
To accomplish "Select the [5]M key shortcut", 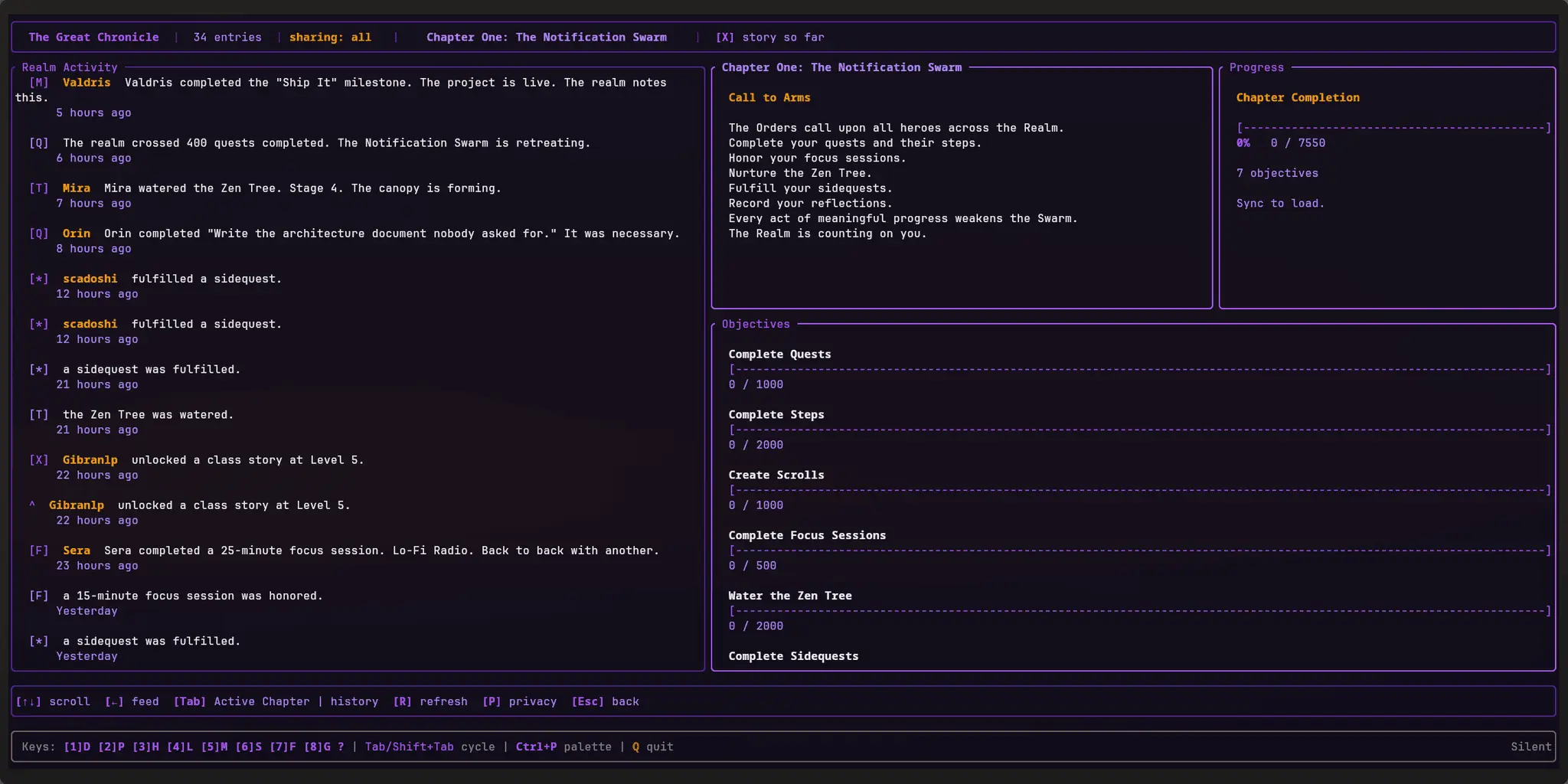I will tap(214, 747).
